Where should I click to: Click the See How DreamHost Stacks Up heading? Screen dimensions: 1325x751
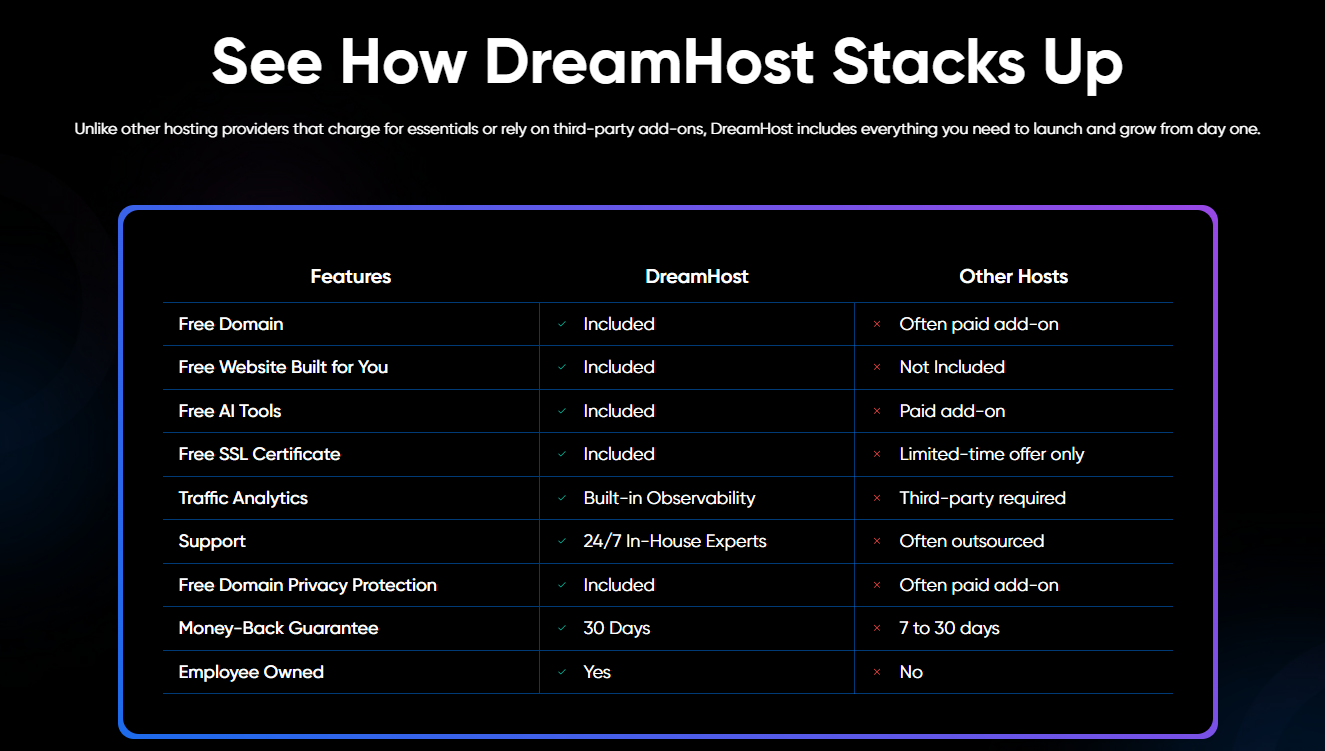[667, 62]
